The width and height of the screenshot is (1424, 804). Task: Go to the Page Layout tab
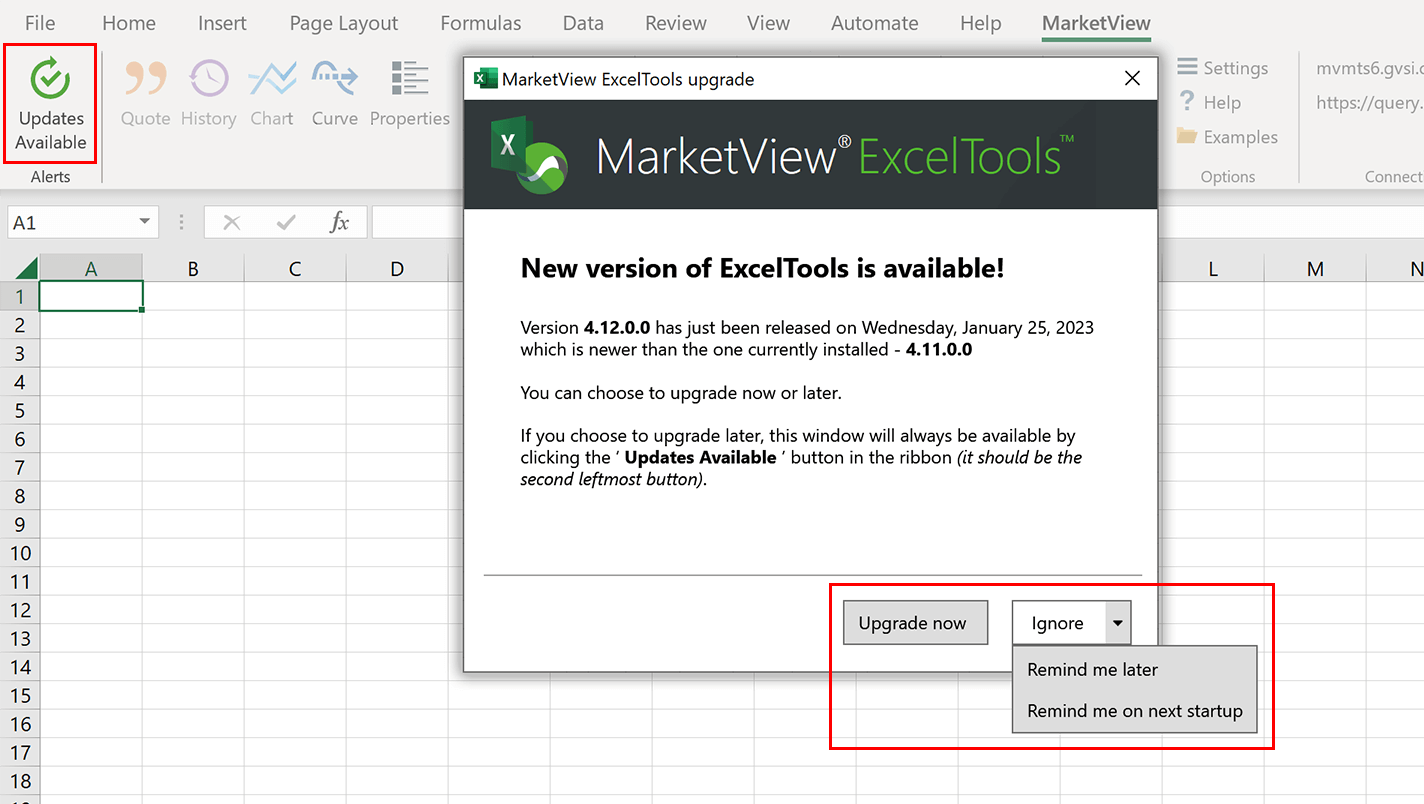coord(344,23)
